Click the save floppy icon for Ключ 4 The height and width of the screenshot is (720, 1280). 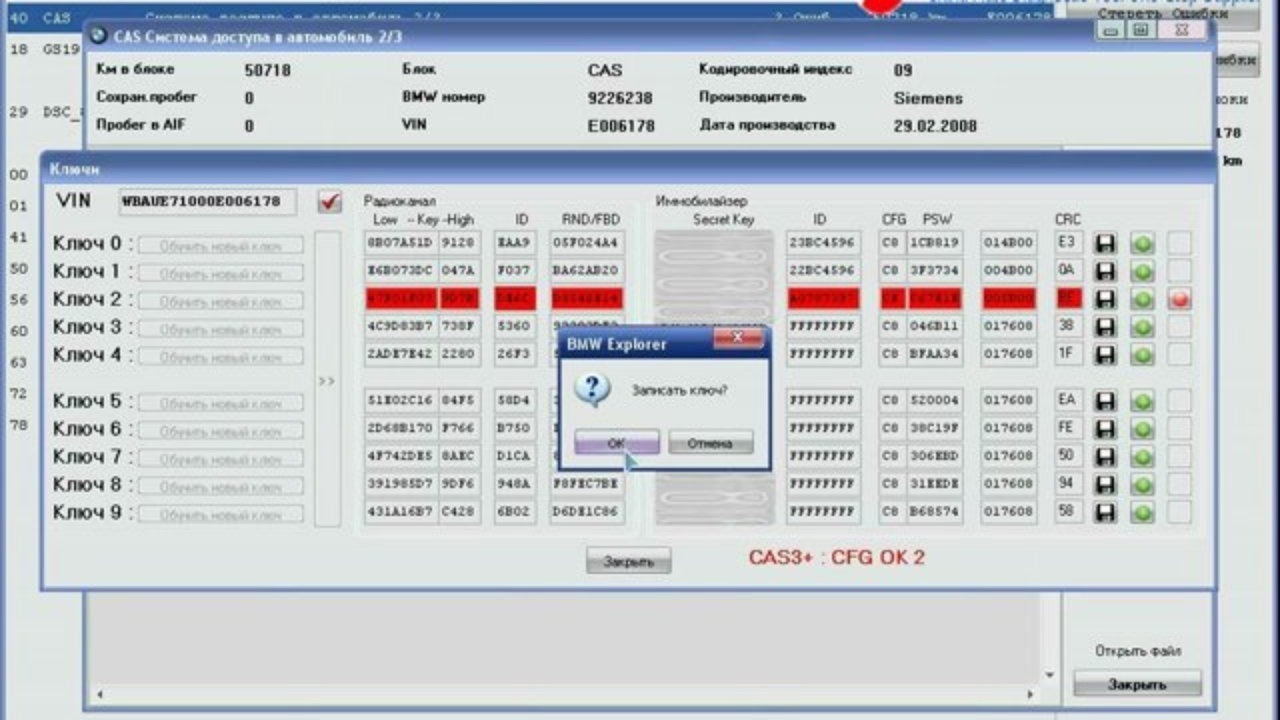tap(1104, 355)
